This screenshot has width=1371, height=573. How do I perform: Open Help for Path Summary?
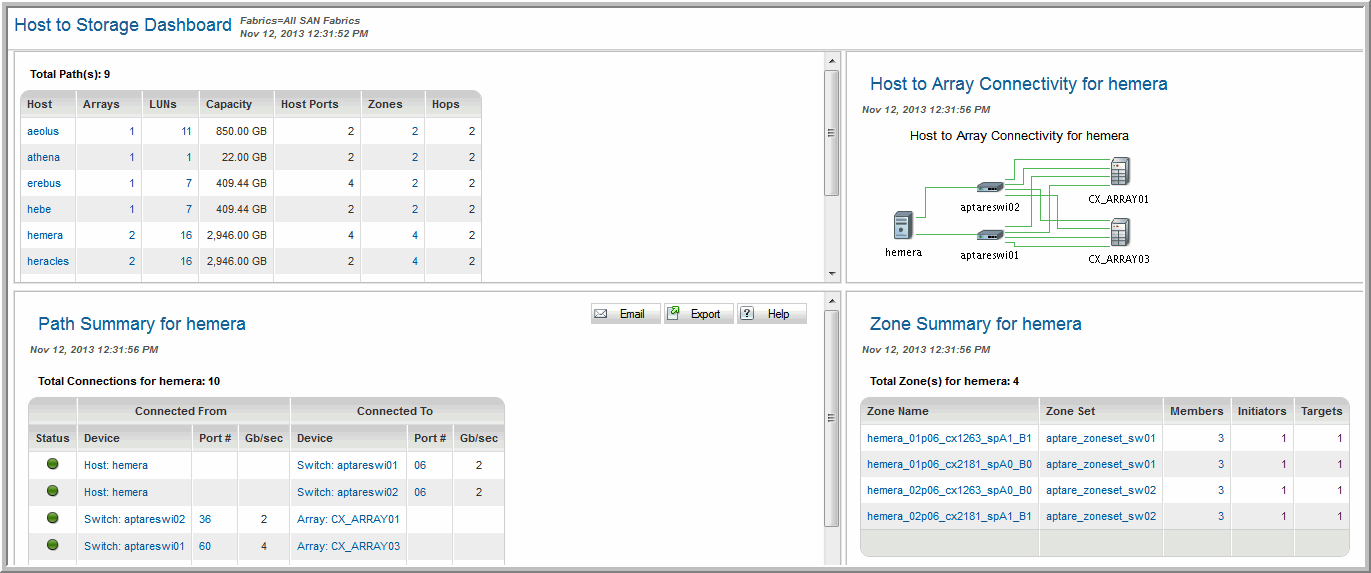coord(771,314)
